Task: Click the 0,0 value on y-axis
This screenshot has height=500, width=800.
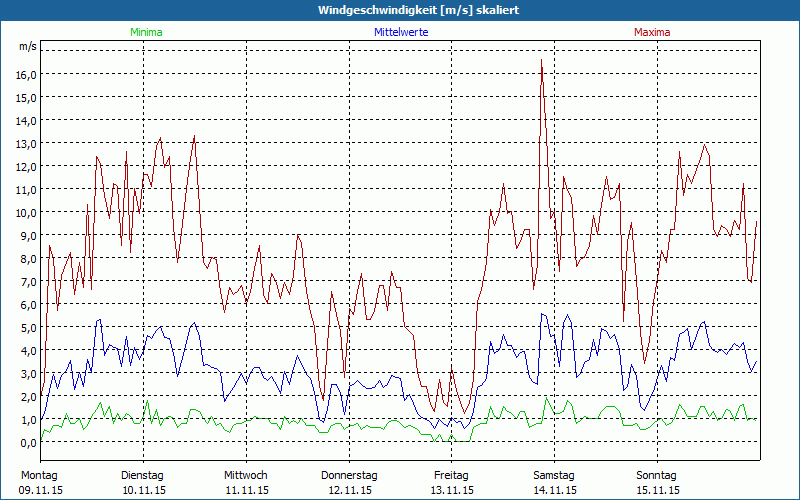Action: (27, 443)
